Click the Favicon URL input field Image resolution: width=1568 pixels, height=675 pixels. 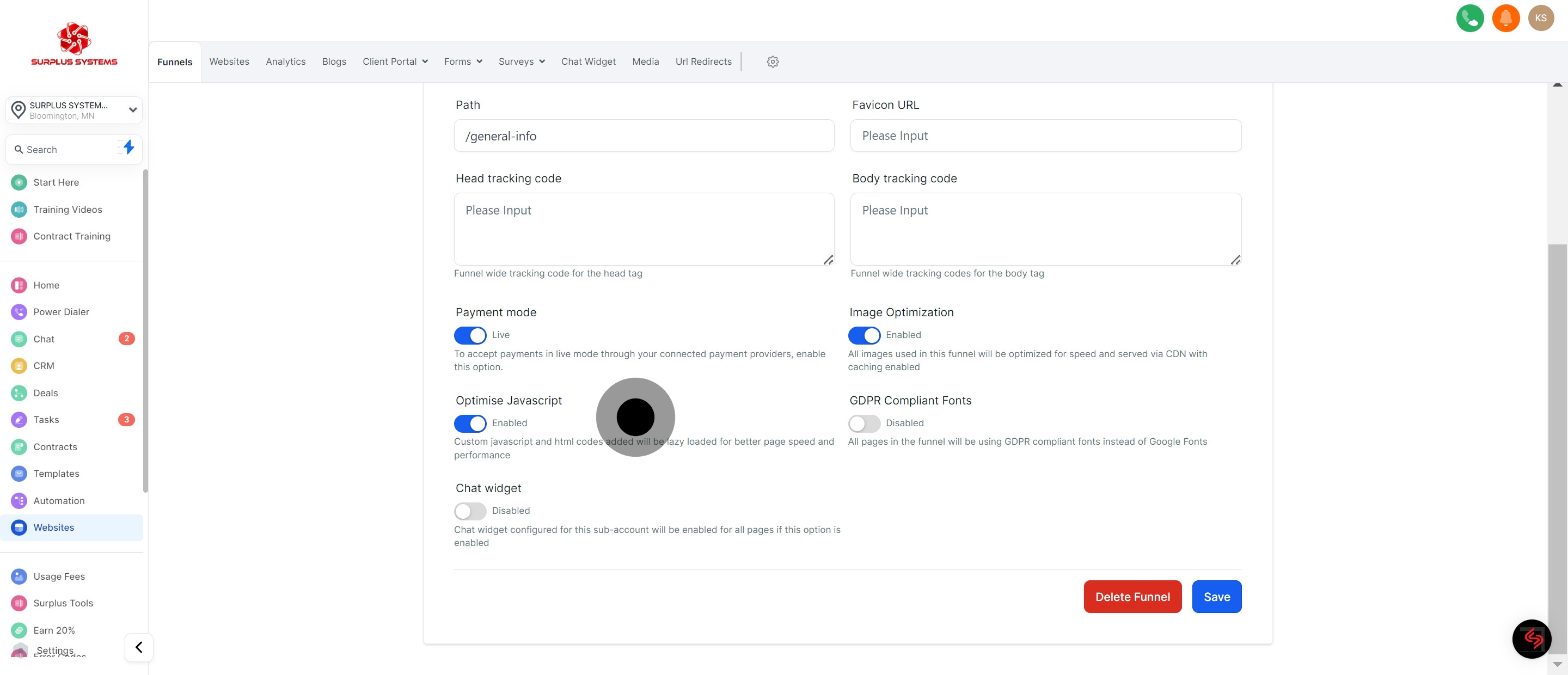click(1045, 136)
